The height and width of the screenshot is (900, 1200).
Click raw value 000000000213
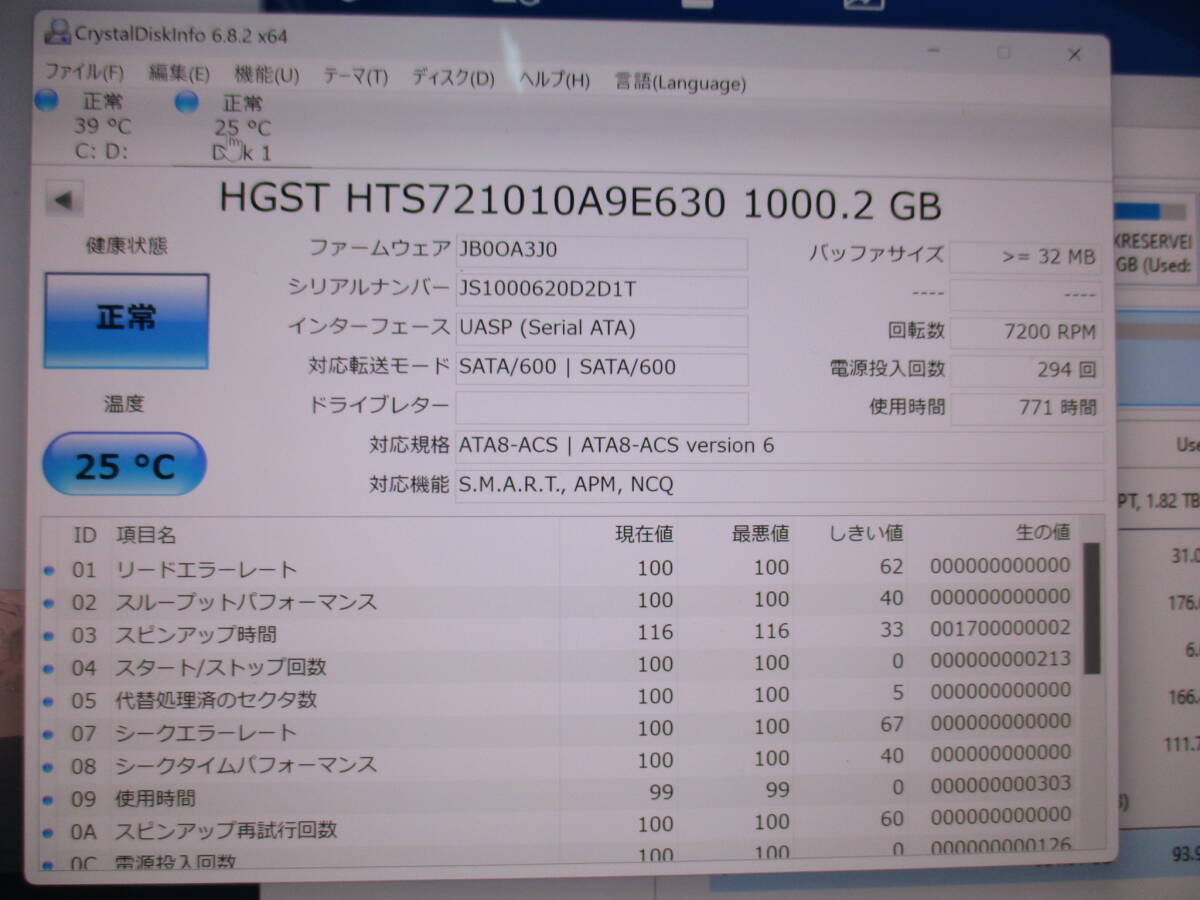click(x=1000, y=659)
